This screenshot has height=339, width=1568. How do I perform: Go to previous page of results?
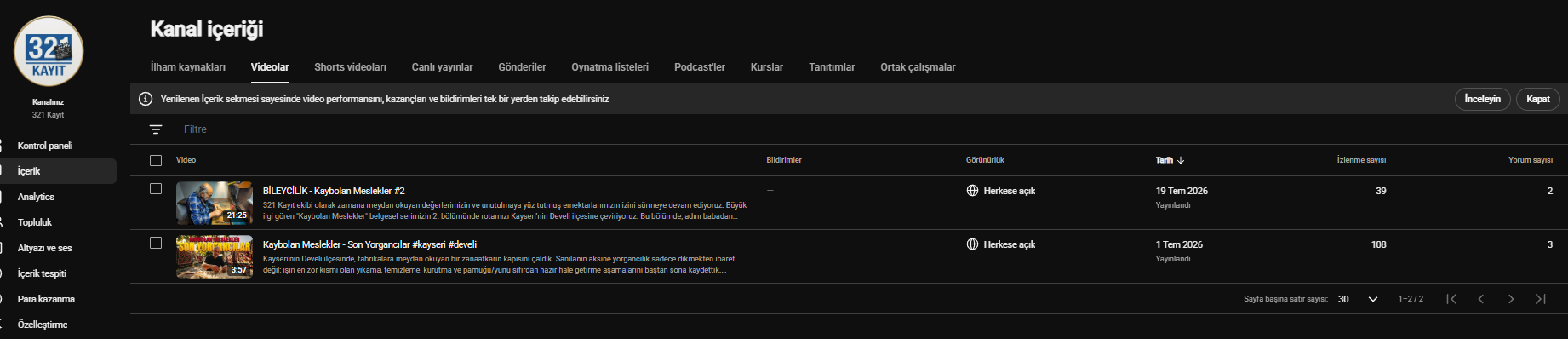1481,299
